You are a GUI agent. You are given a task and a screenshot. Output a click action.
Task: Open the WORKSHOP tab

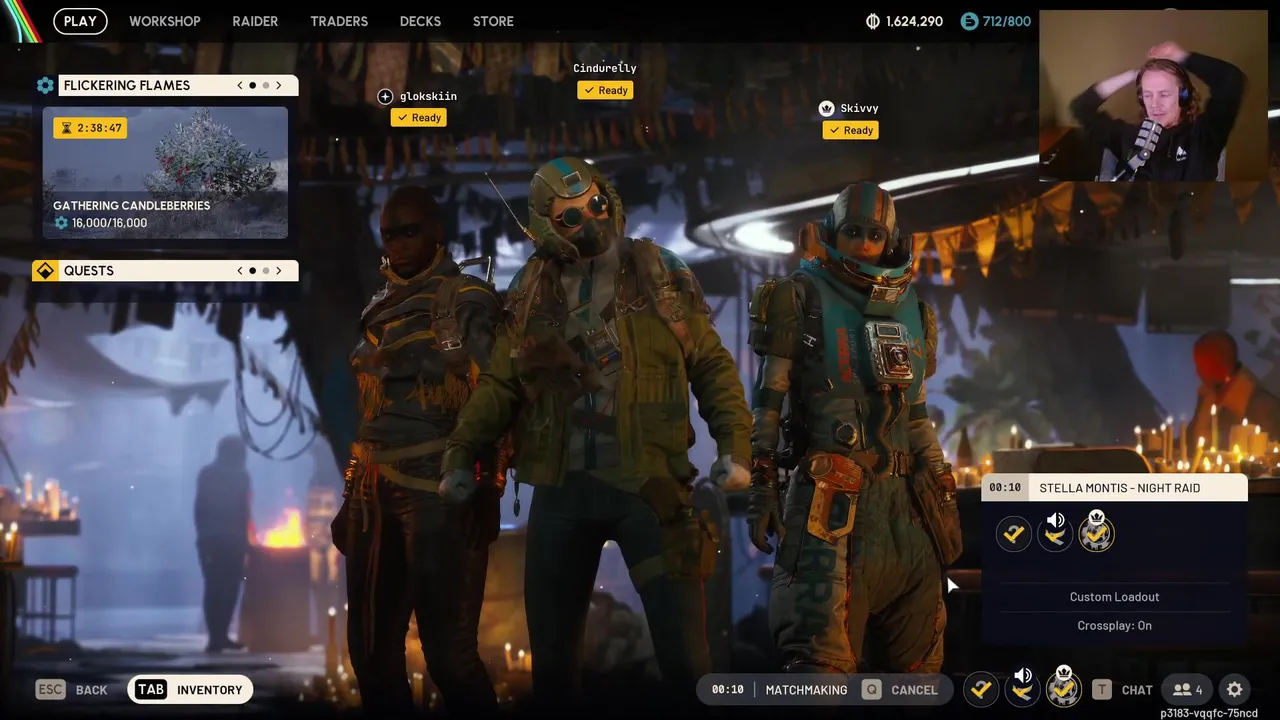coord(165,21)
